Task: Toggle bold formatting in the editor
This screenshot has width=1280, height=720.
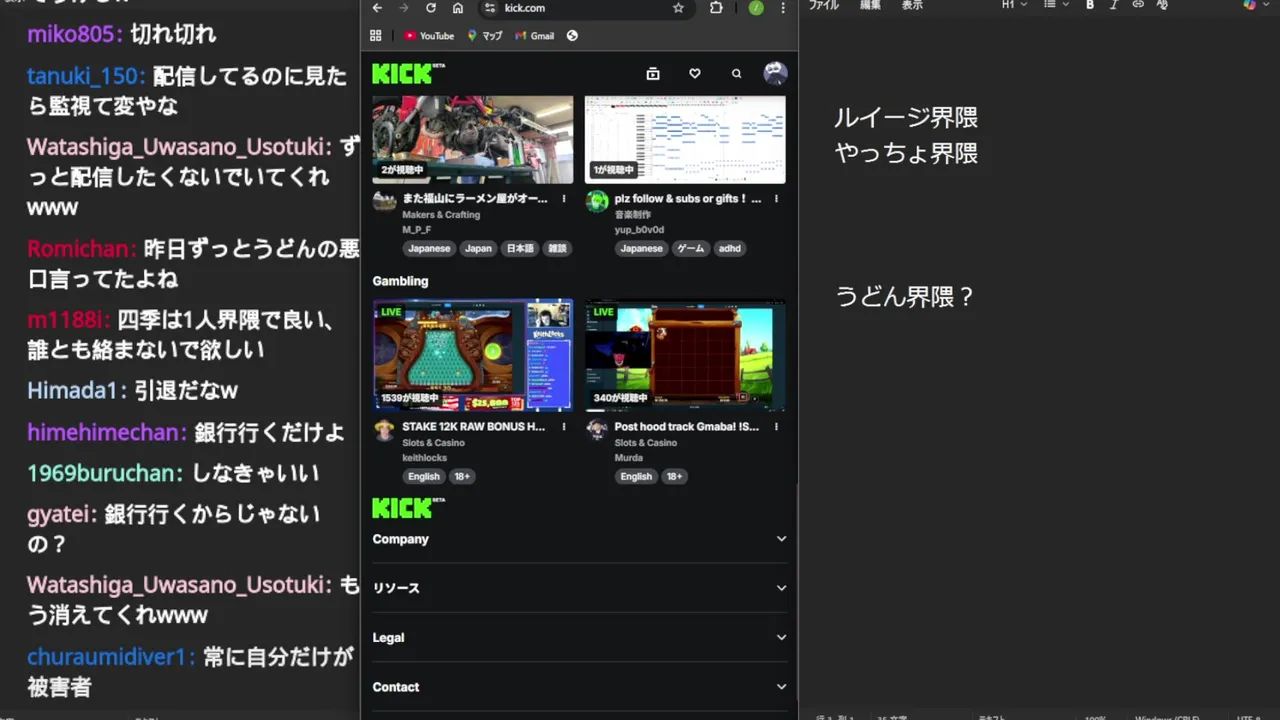Action: click(1090, 5)
